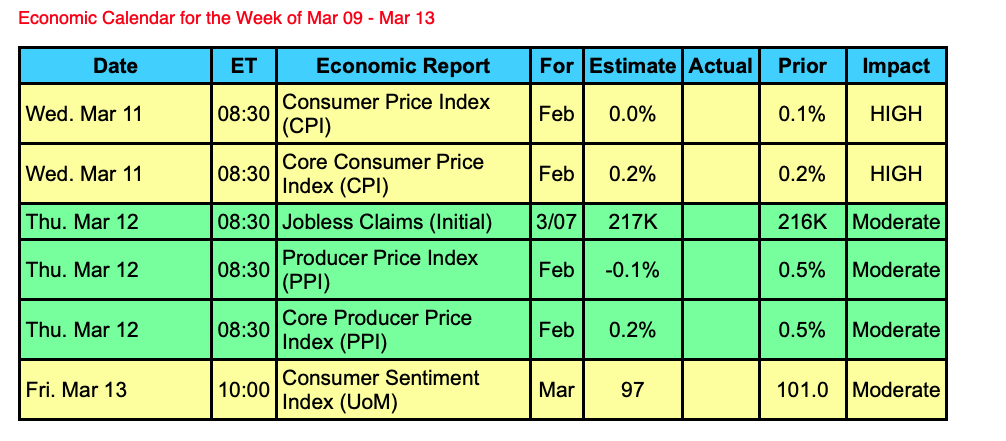Click the Core Producer Price Index report
This screenshot has height=441, width=1006.
378,330
